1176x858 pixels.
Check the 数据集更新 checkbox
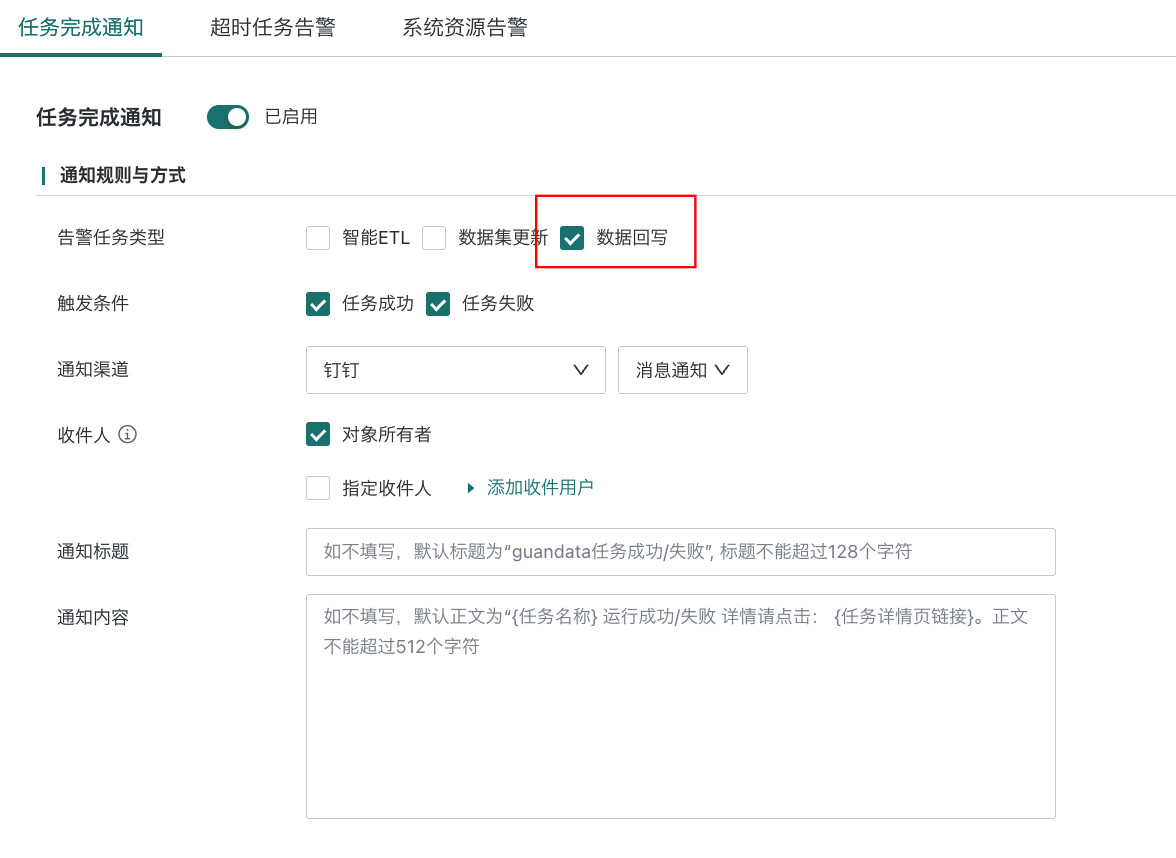pos(434,238)
